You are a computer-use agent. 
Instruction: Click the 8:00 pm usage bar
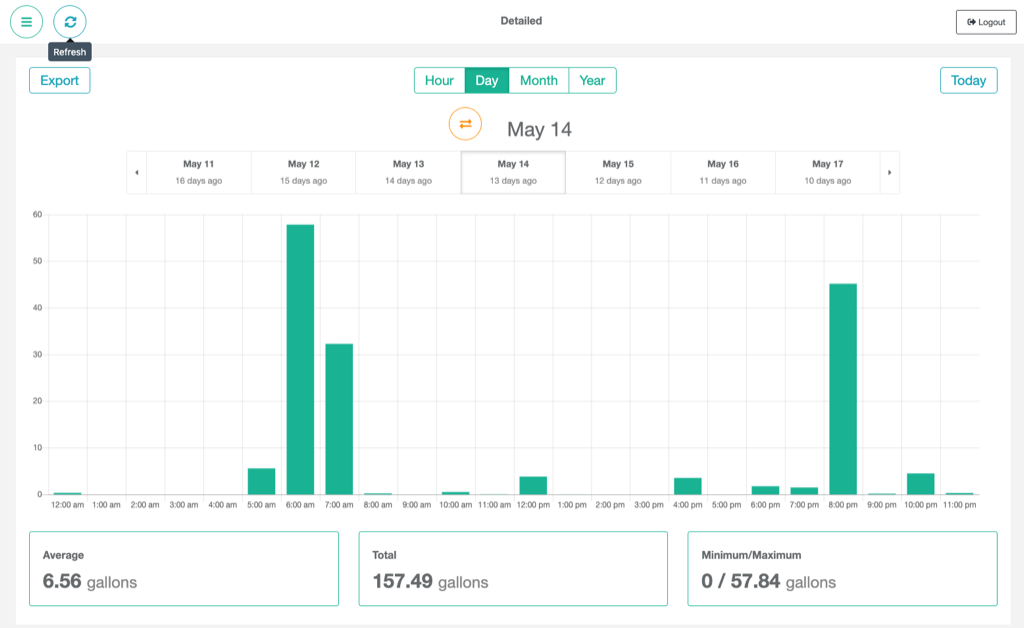coord(843,390)
